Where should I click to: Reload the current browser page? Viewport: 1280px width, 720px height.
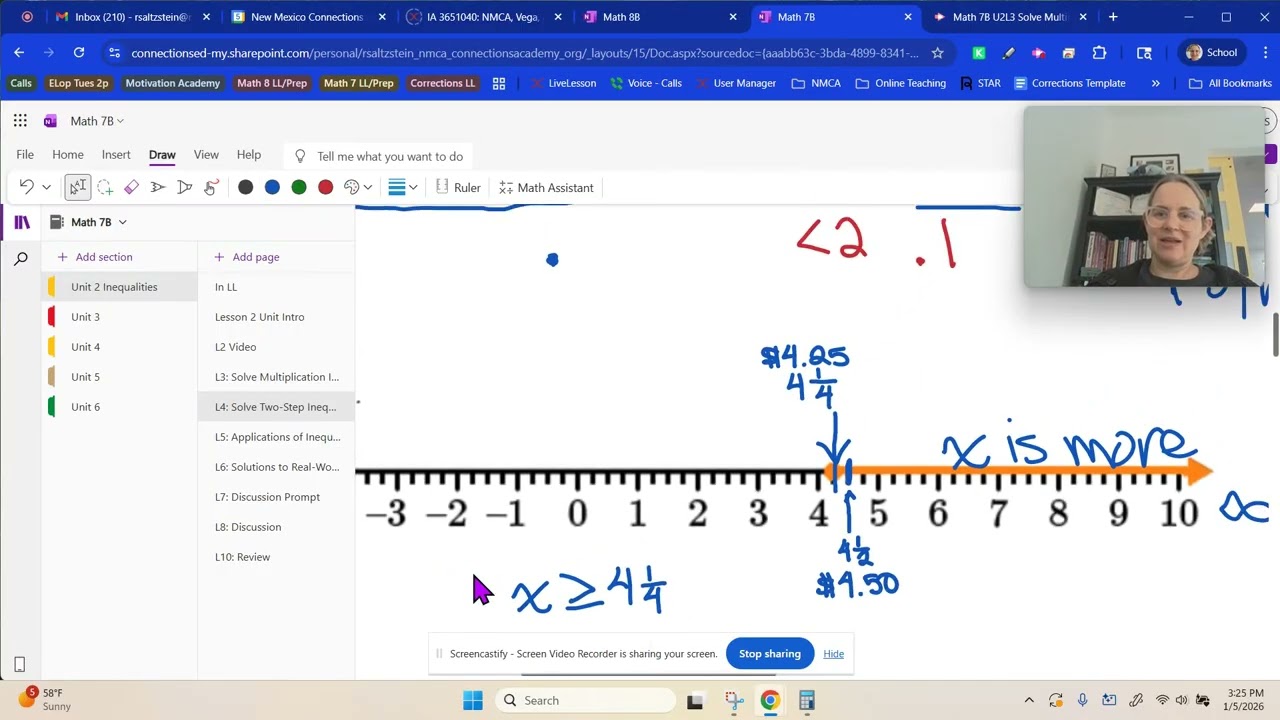click(79, 53)
